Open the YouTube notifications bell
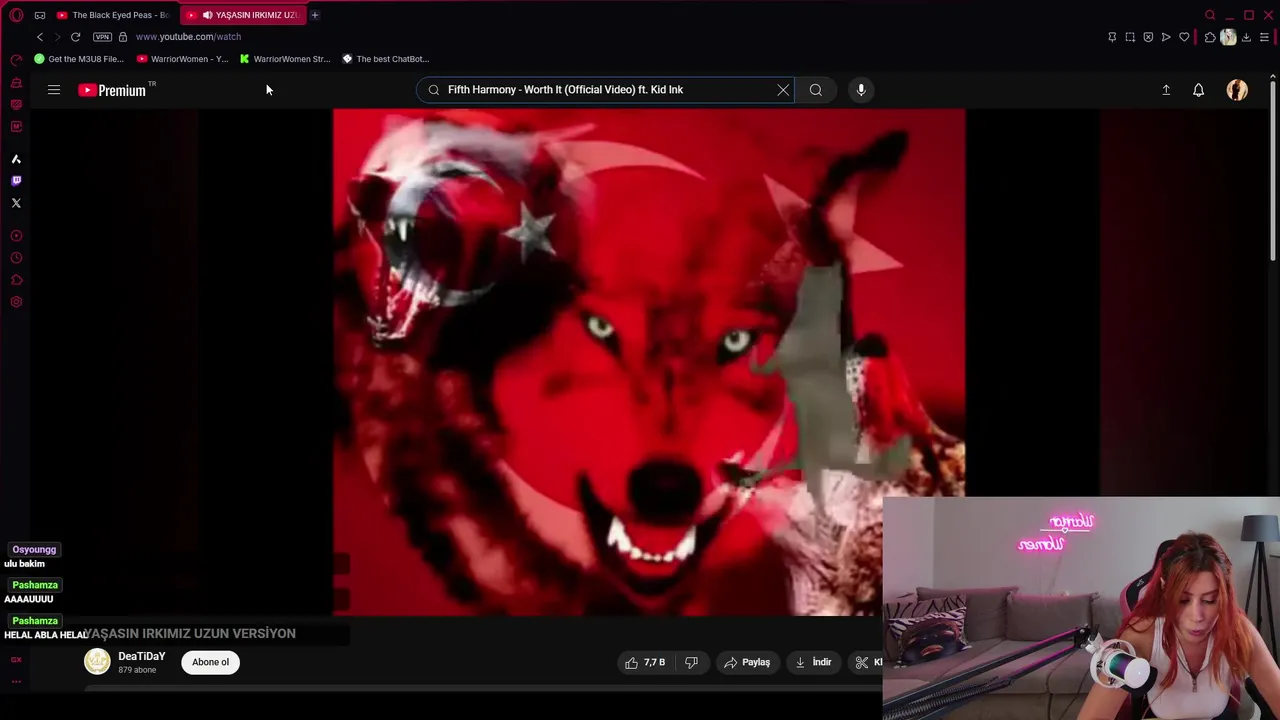The image size is (1280, 720). [1198, 90]
